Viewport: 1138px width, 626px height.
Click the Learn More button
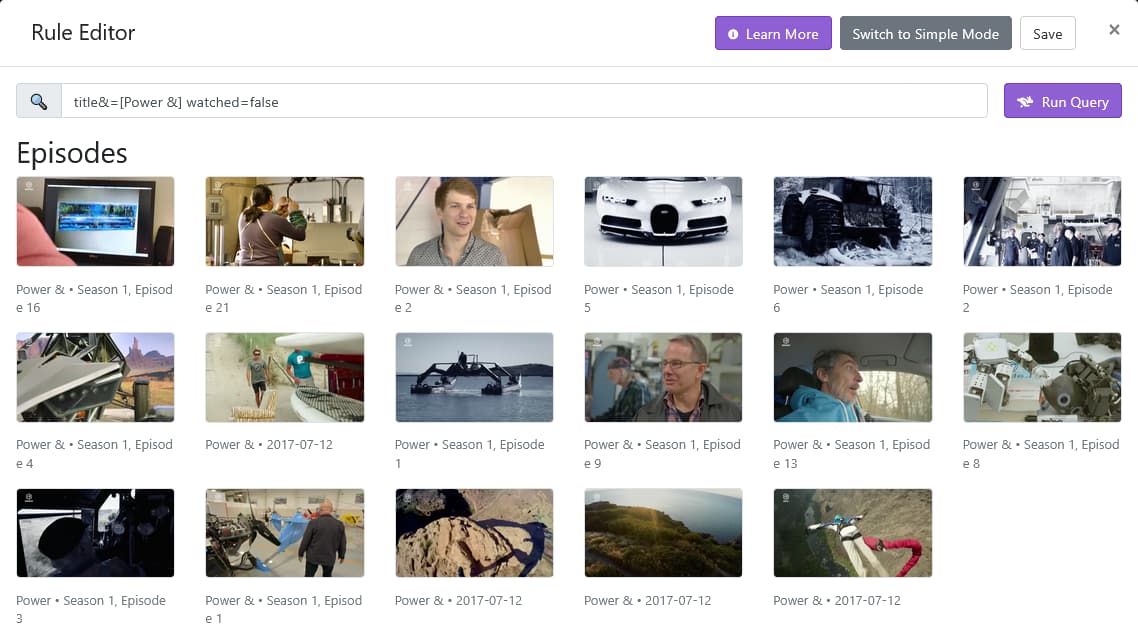(x=772, y=34)
